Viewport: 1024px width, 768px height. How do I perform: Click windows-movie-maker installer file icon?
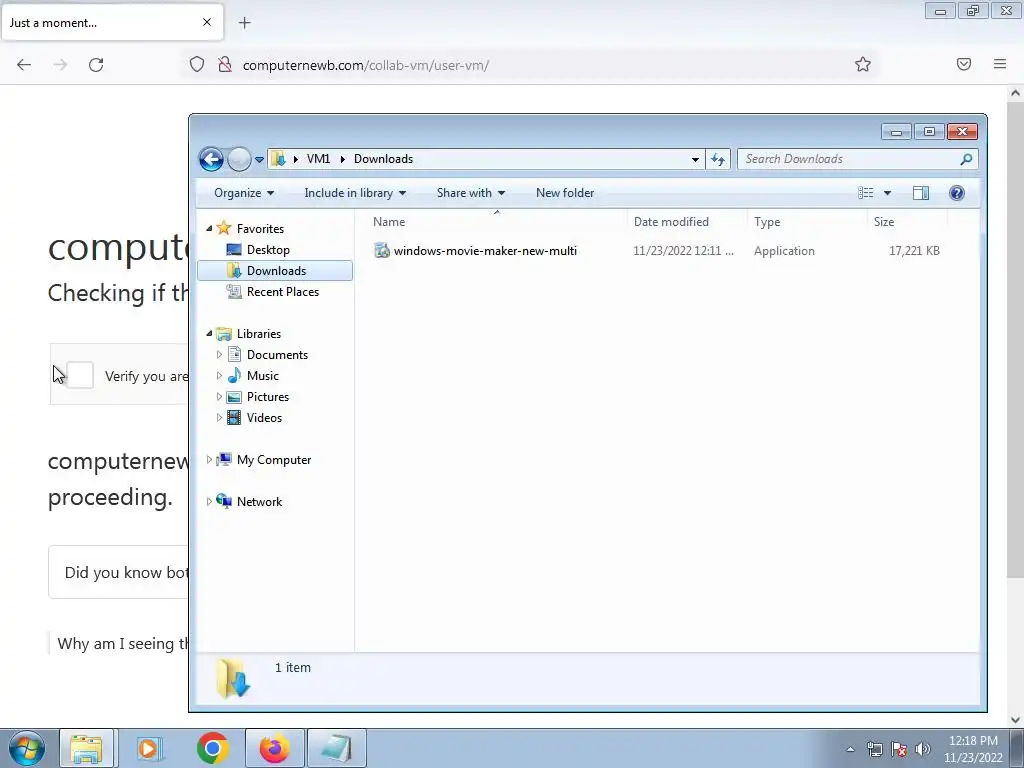tap(382, 251)
